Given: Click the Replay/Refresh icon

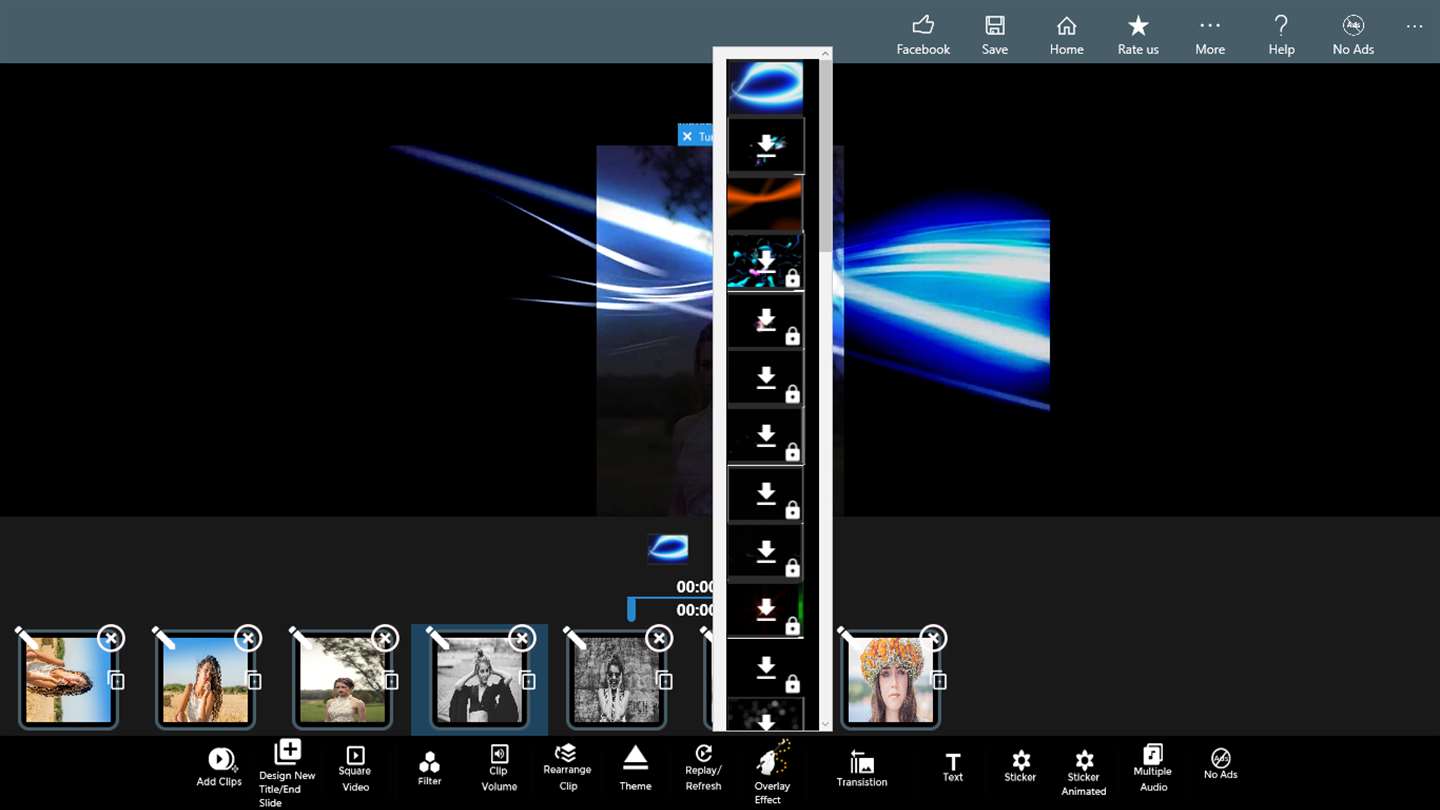Looking at the screenshot, I should tap(703, 768).
